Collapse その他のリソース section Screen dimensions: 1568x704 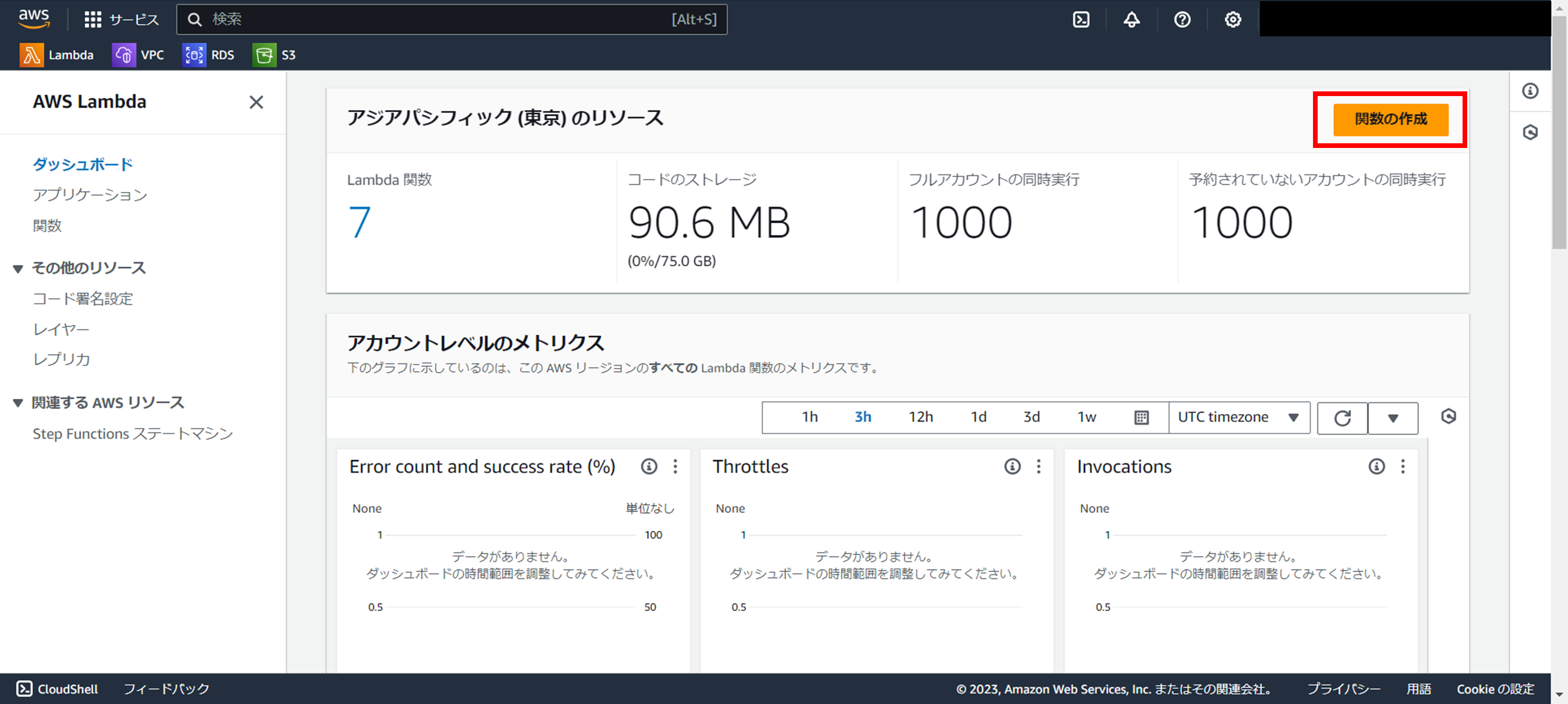[18, 268]
